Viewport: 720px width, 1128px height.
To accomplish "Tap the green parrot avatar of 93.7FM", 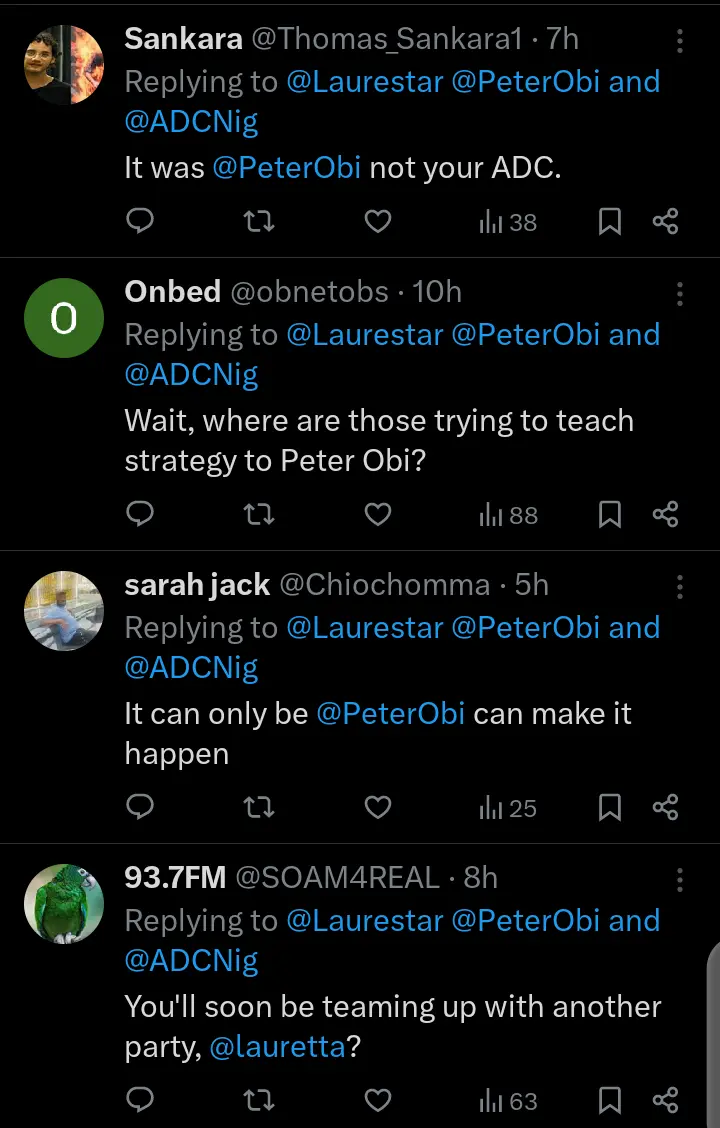I will tap(63, 903).
